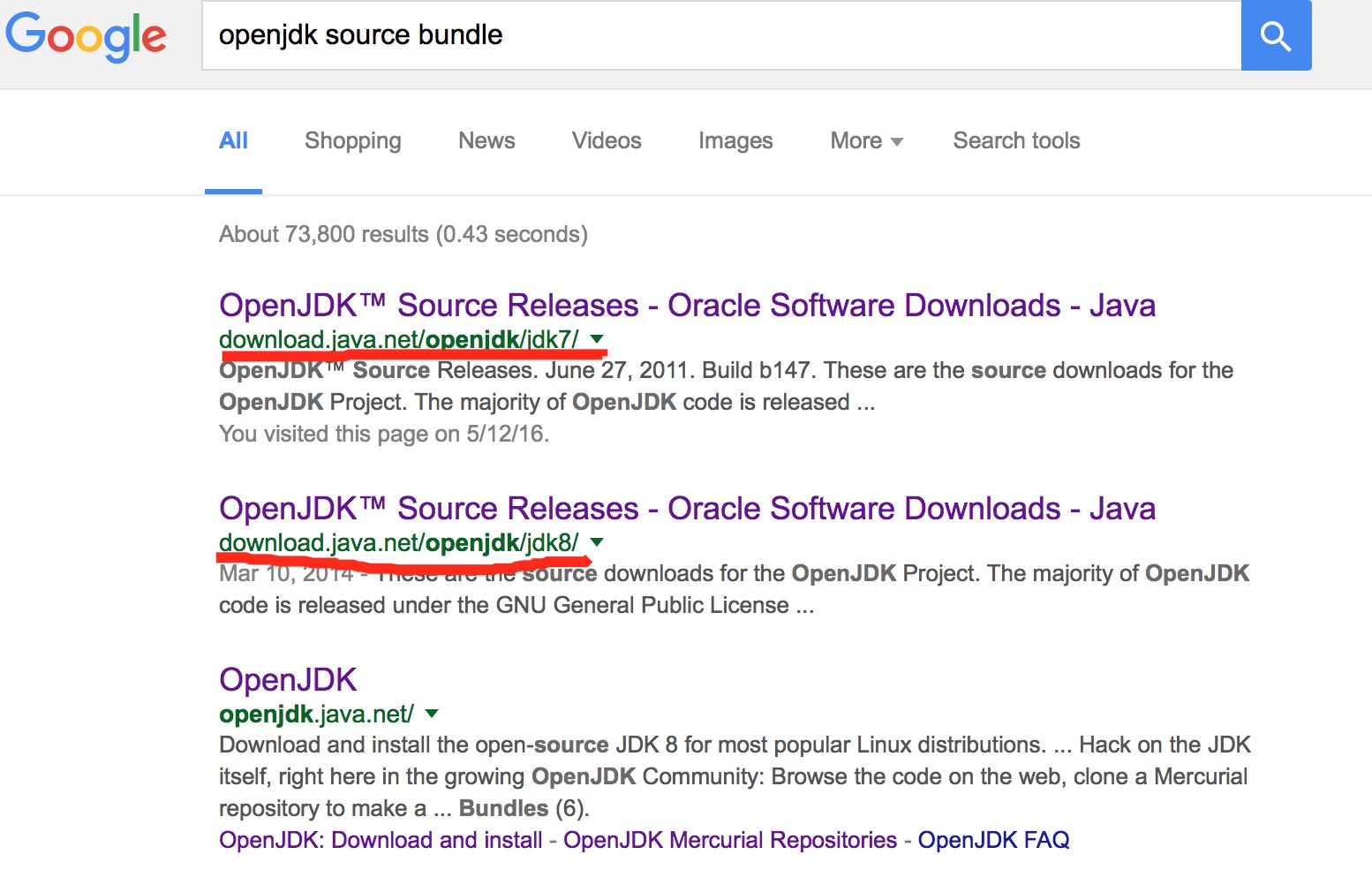Image resolution: width=1372 pixels, height=885 pixels.
Task: Click the 'GNU General Public License' snippet text
Action: pos(642,605)
